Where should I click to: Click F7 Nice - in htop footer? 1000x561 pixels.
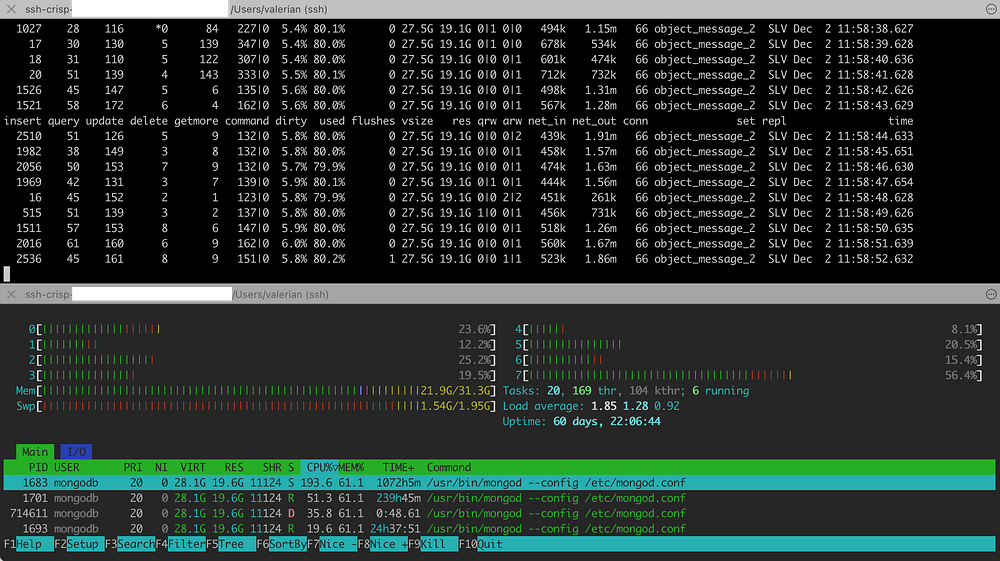[332, 544]
